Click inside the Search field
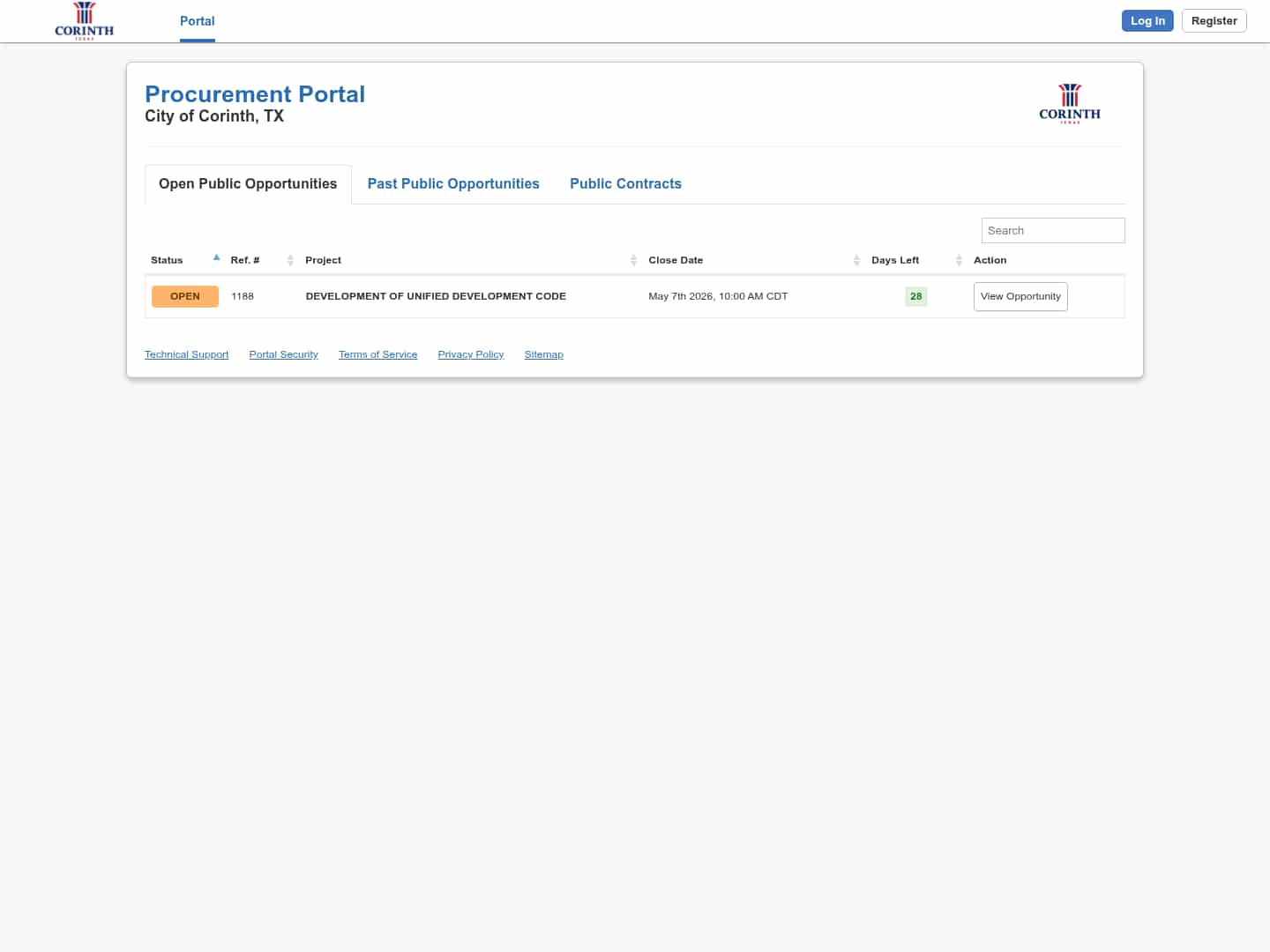Viewport: 1270px width, 952px height. click(1052, 230)
